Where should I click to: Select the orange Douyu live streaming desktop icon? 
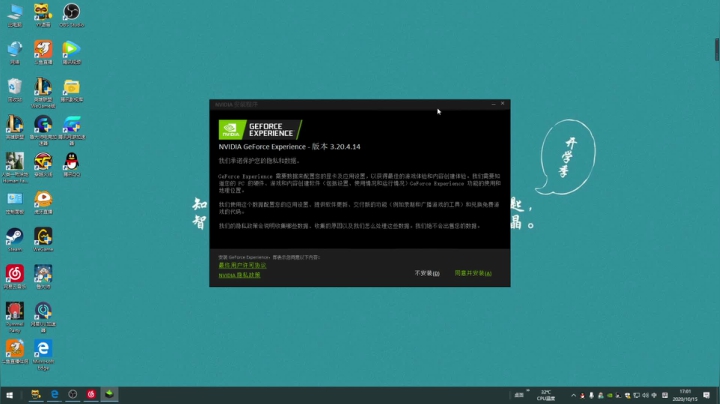click(43, 52)
